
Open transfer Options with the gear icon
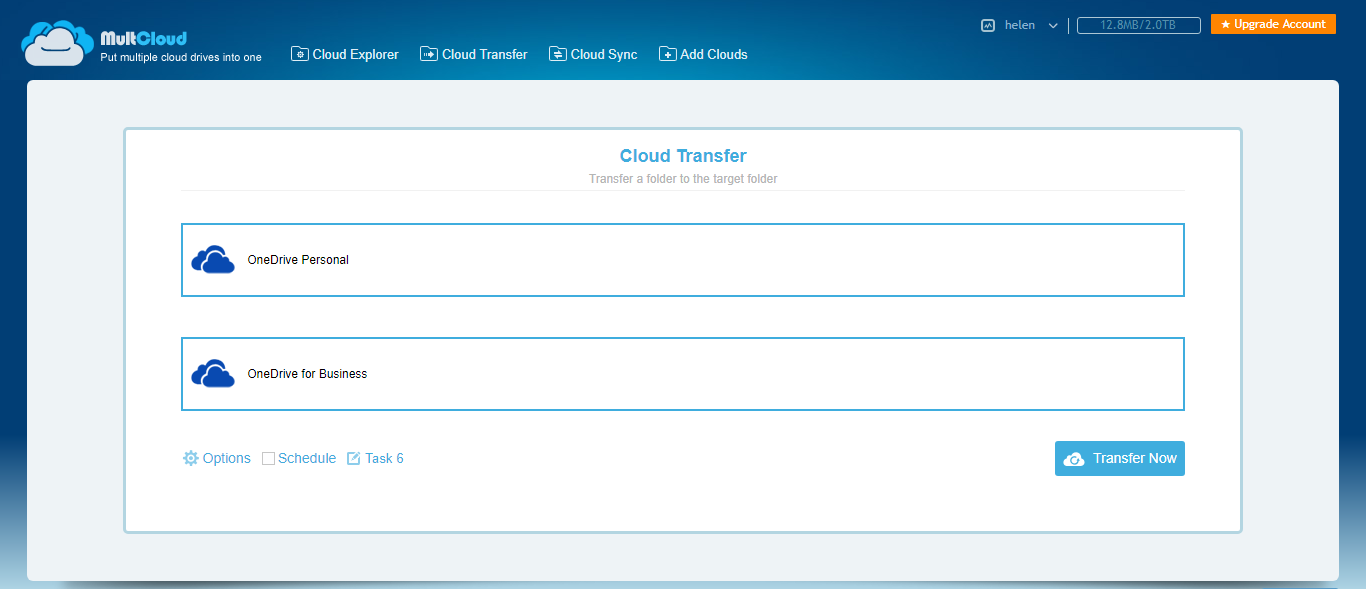coord(191,458)
